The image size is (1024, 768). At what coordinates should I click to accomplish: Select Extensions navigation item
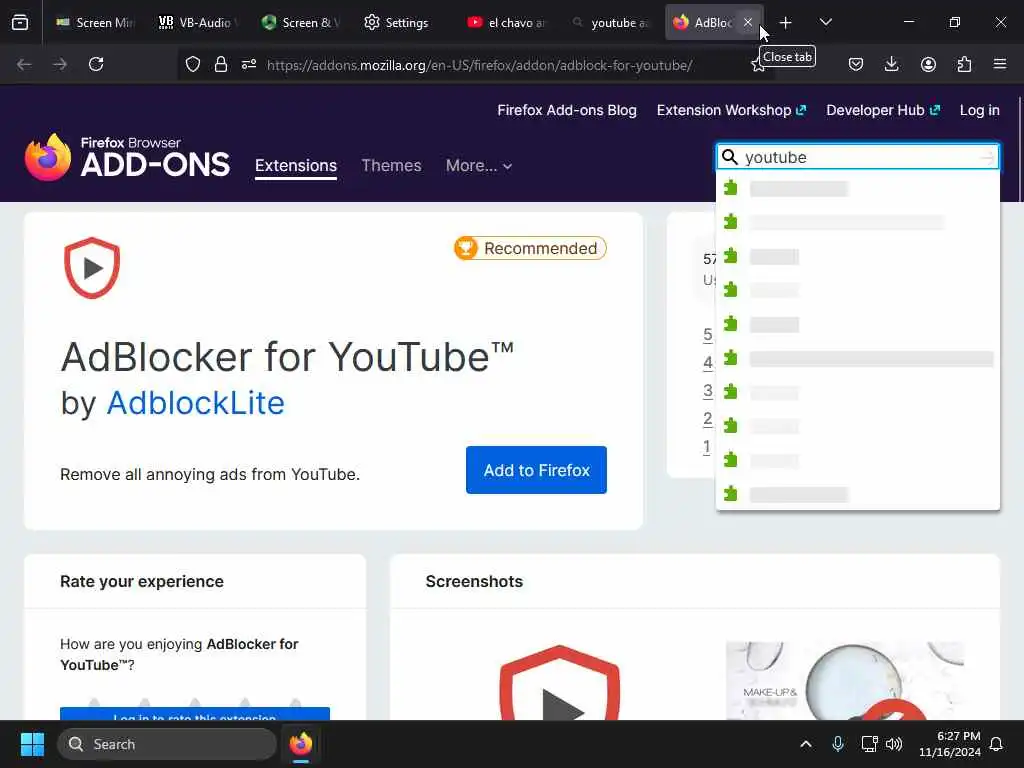[296, 166]
